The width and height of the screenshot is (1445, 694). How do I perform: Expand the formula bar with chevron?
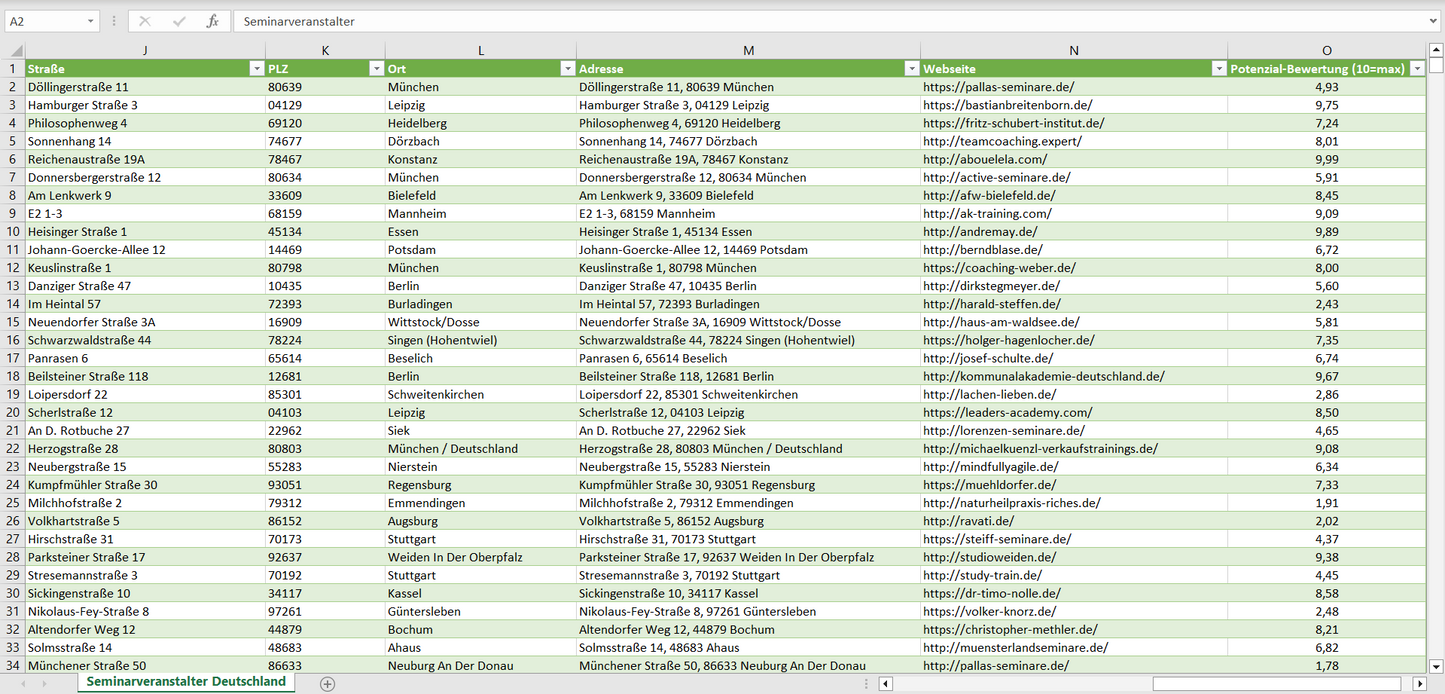point(1434,21)
